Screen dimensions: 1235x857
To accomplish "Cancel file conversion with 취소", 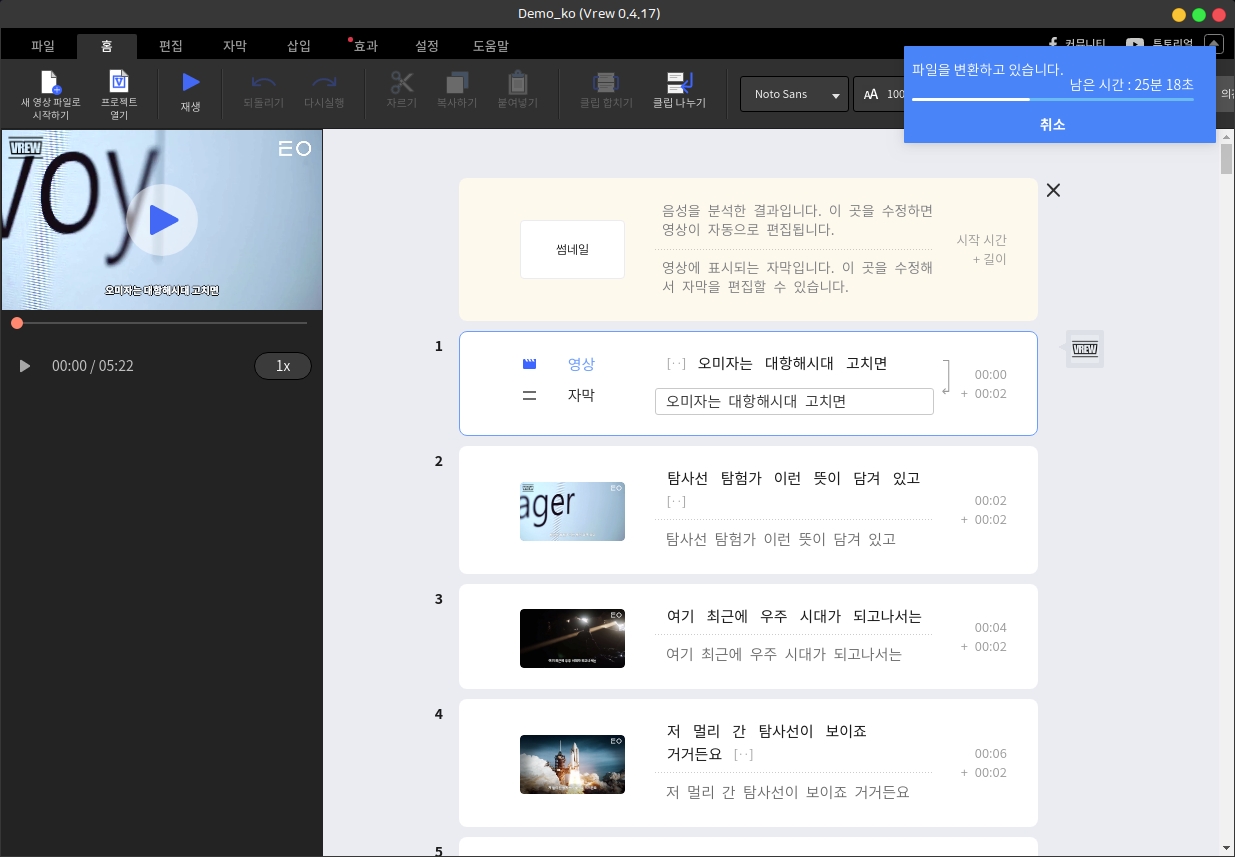I will coord(1052,125).
